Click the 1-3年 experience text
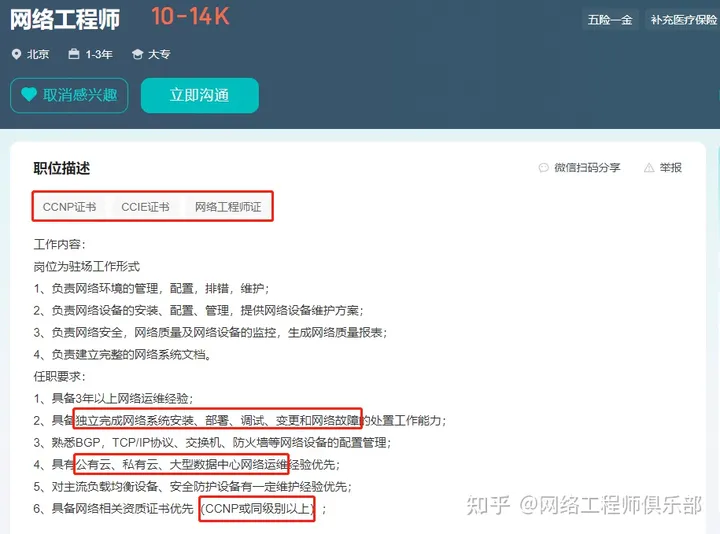Image resolution: width=720 pixels, height=534 pixels. tap(99, 54)
